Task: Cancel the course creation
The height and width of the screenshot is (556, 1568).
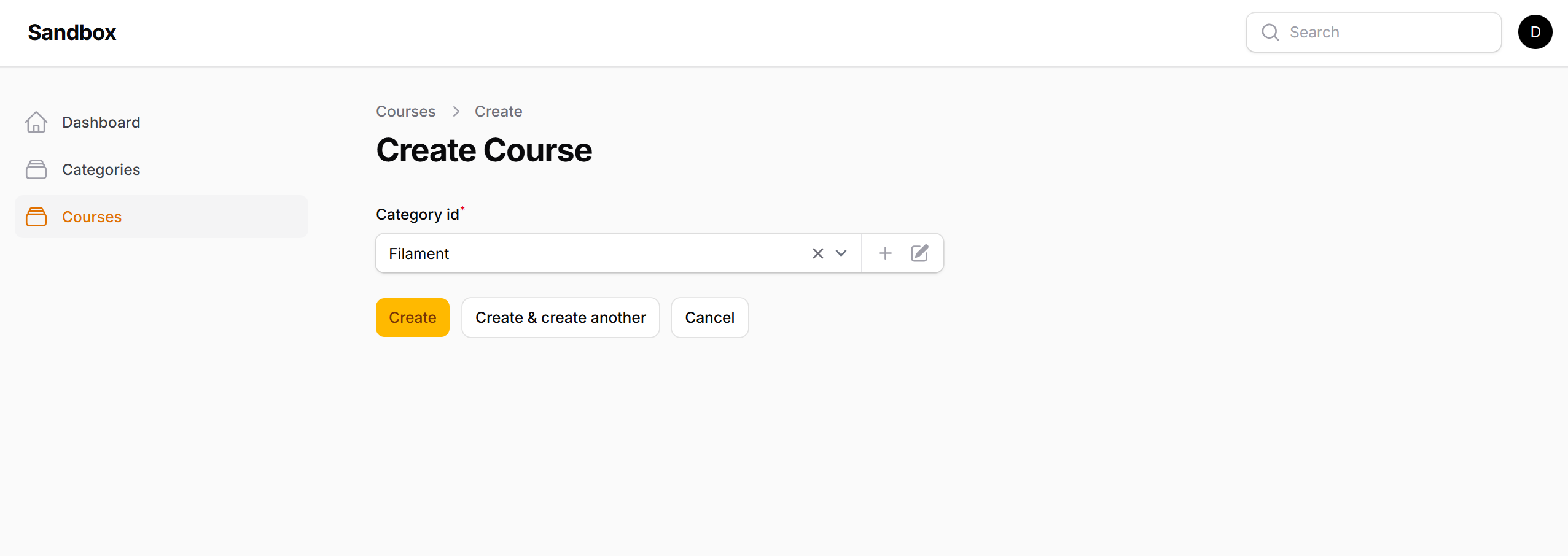Action: [709, 317]
